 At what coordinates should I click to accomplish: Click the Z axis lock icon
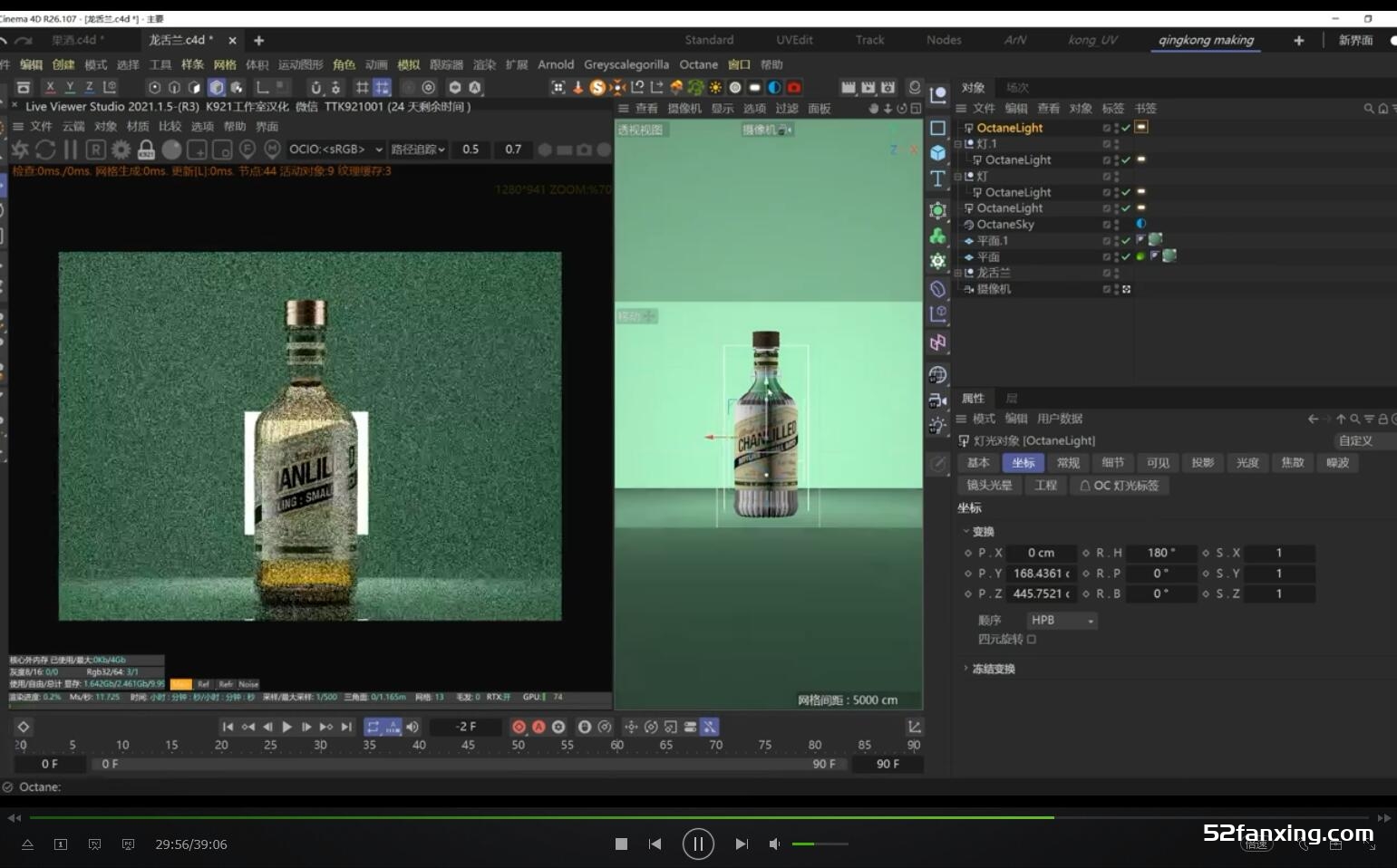click(89, 87)
